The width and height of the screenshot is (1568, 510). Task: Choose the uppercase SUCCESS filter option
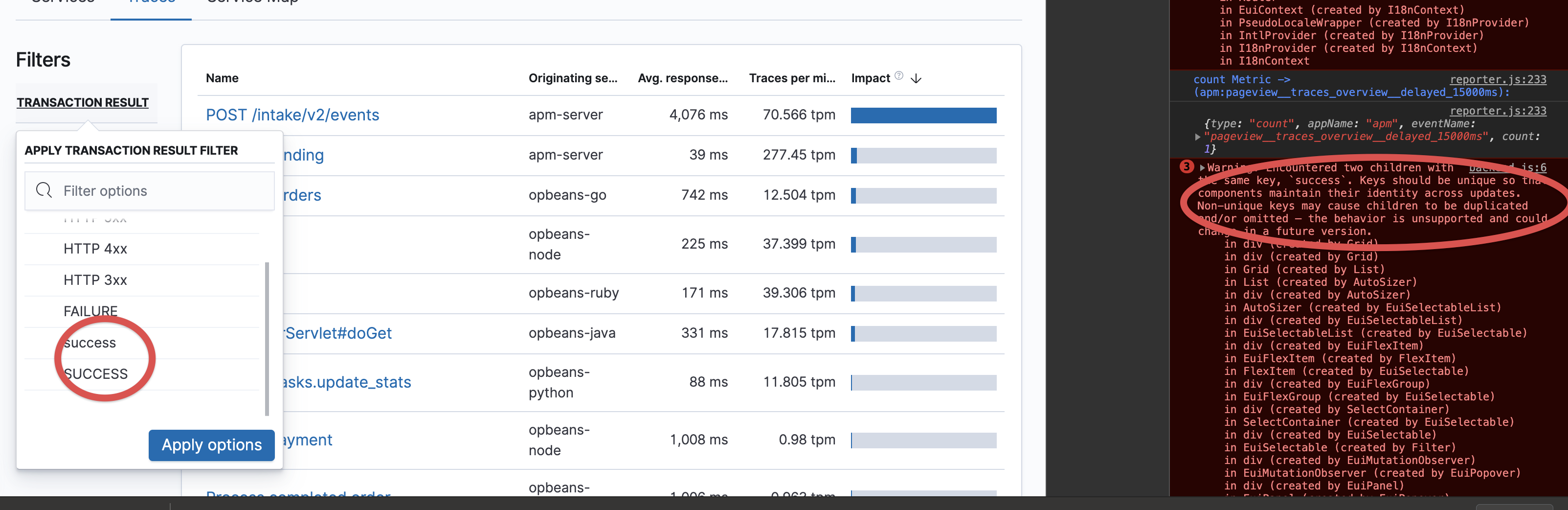pos(95,373)
